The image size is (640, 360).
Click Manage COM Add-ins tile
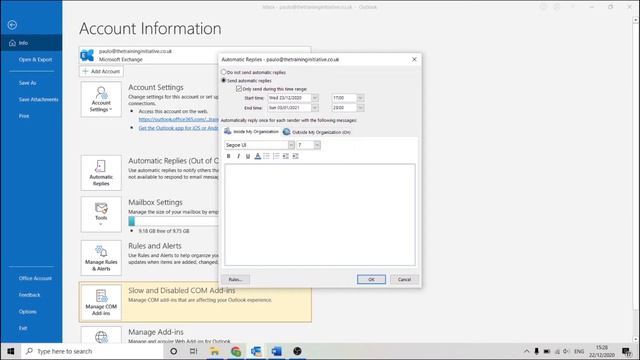(x=101, y=302)
